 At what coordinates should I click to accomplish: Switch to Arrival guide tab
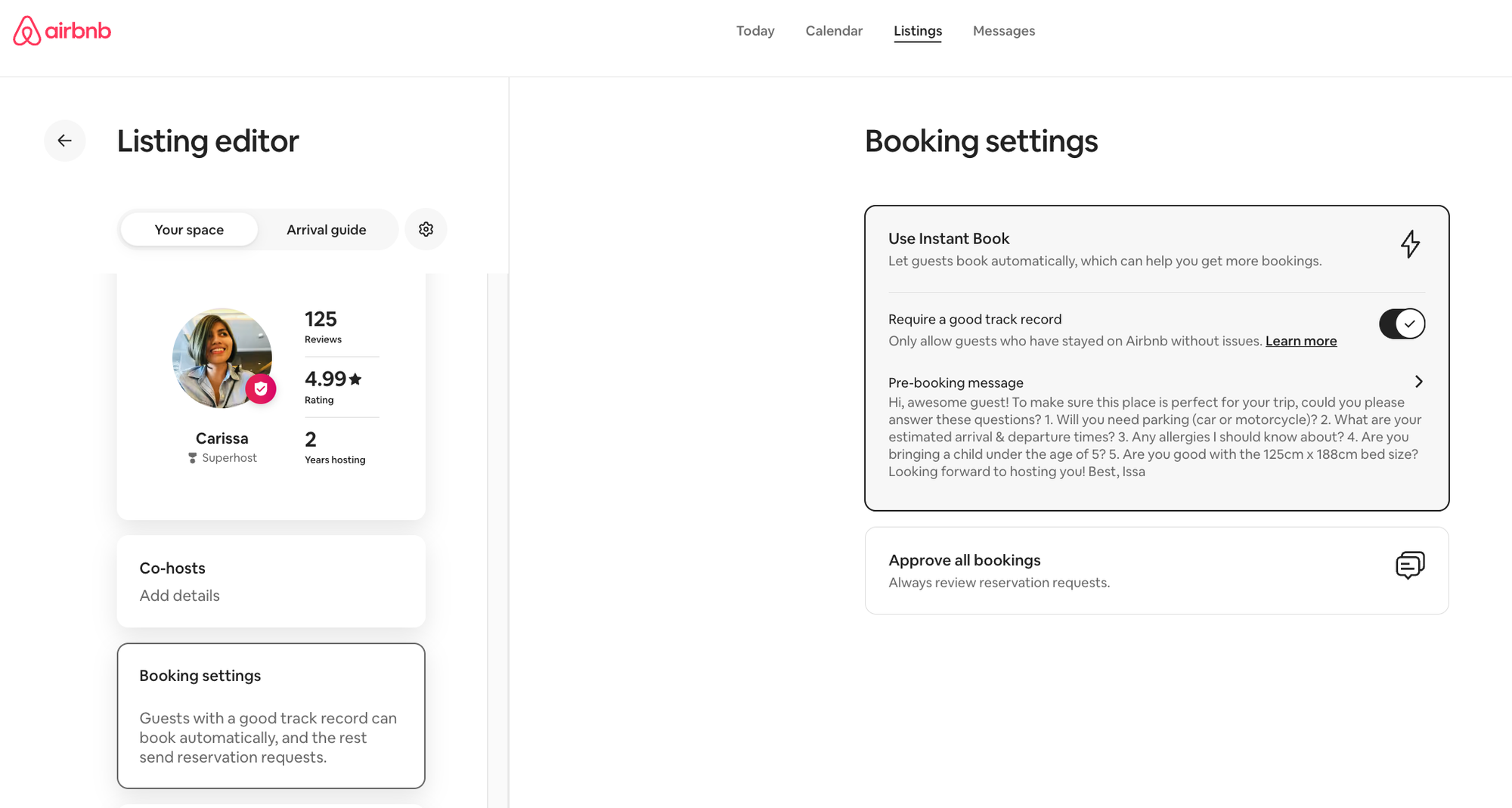327,230
